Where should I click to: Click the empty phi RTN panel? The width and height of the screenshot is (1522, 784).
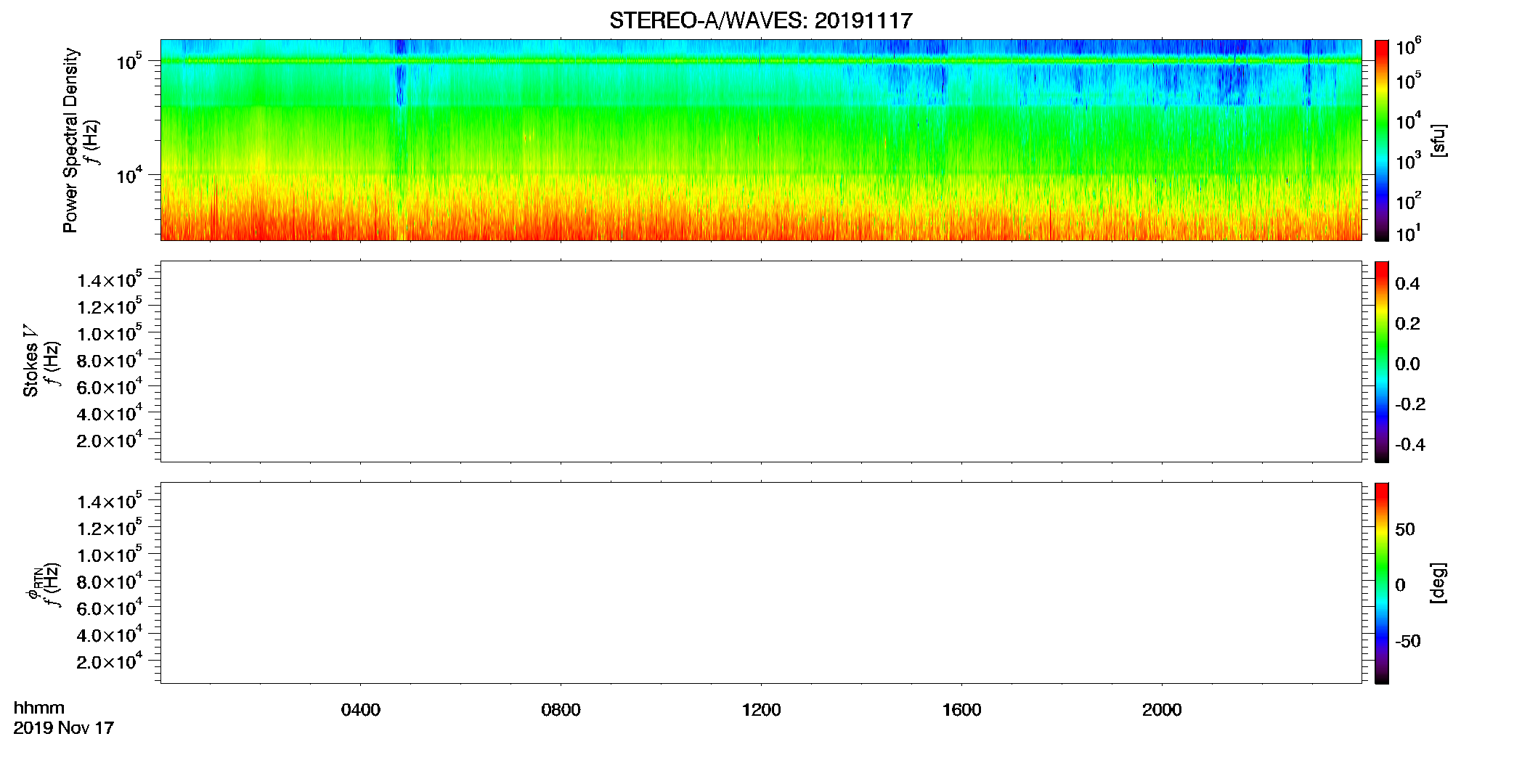[x=760, y=583]
